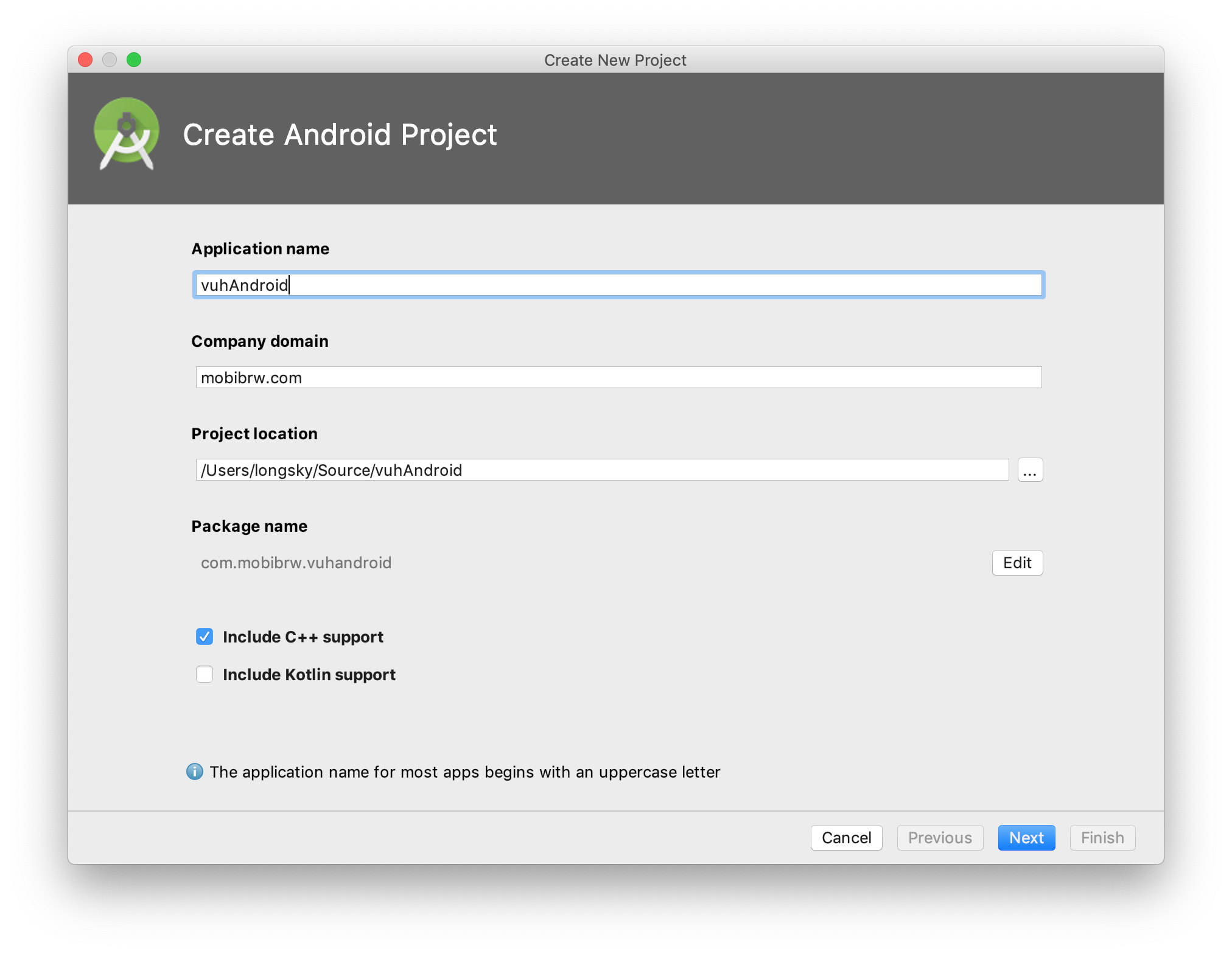Click the Project location label

coord(254,434)
